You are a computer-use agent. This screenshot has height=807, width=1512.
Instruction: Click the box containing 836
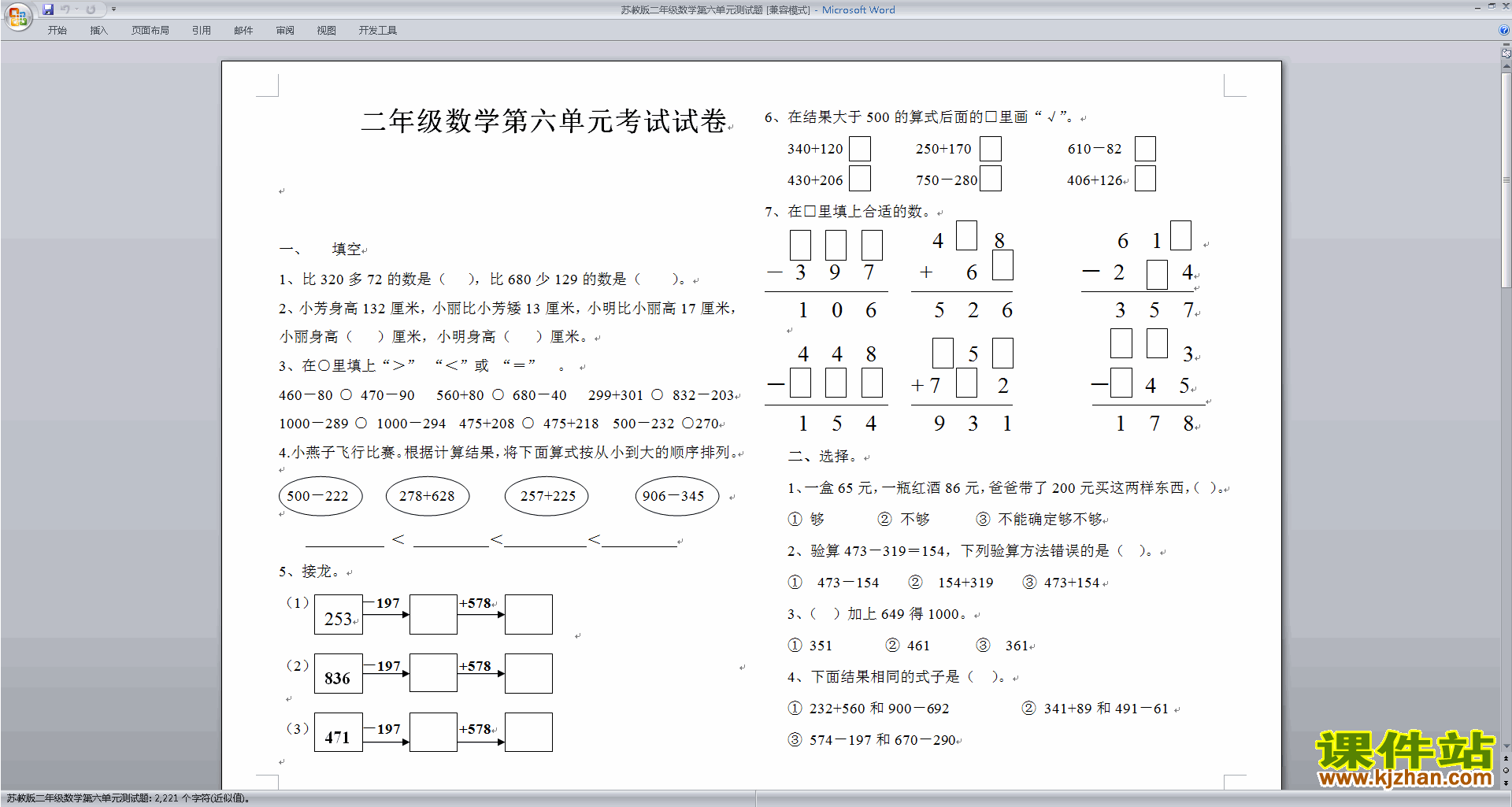(x=339, y=674)
